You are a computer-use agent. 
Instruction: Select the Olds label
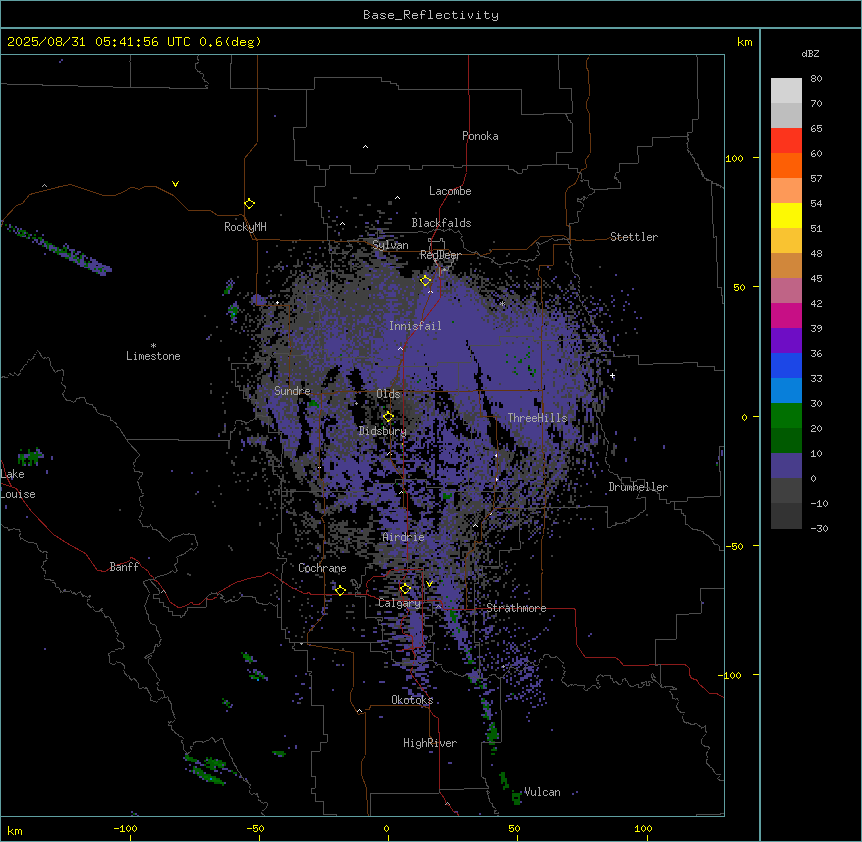[x=388, y=394]
